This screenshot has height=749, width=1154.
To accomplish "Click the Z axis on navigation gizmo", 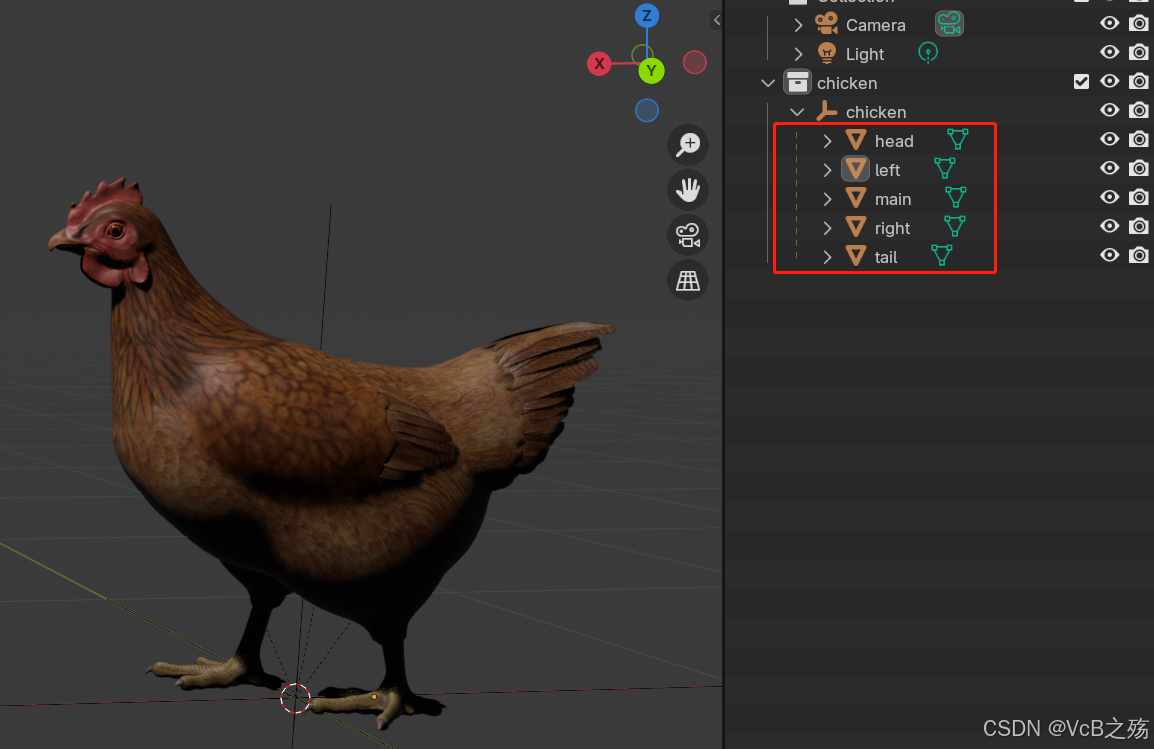I will (x=647, y=15).
